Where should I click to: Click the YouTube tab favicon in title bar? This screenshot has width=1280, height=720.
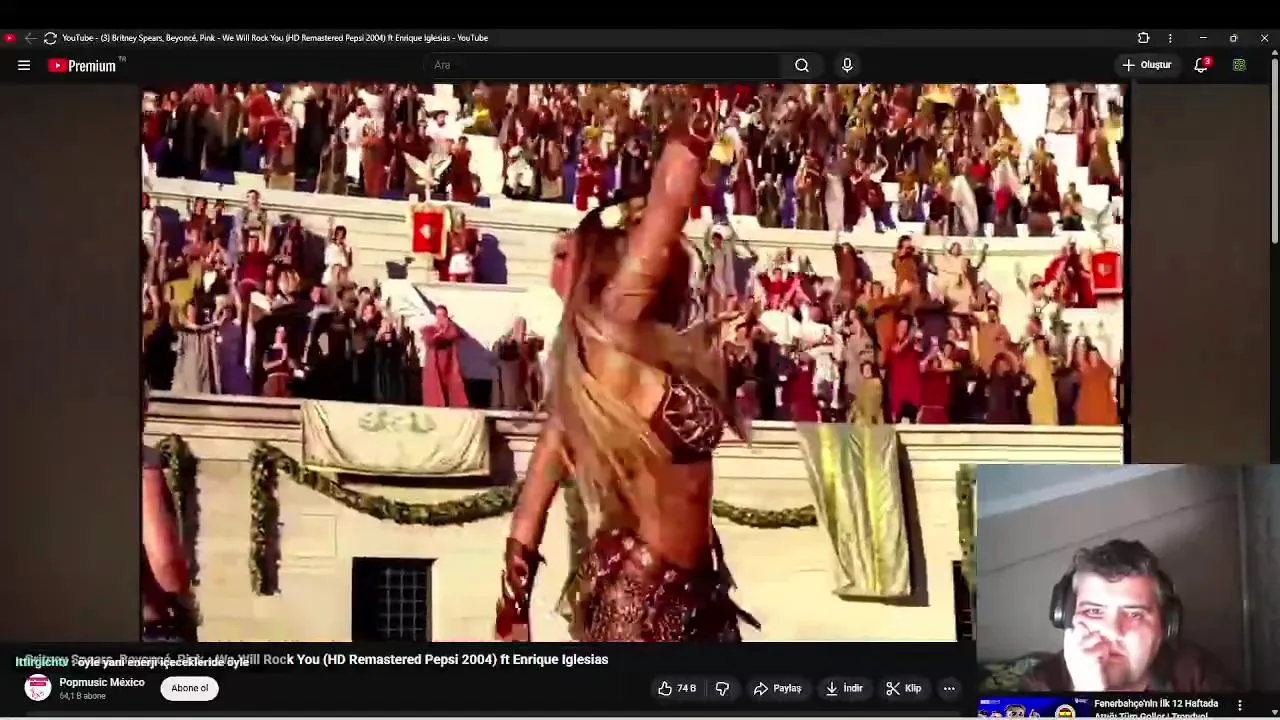9,38
